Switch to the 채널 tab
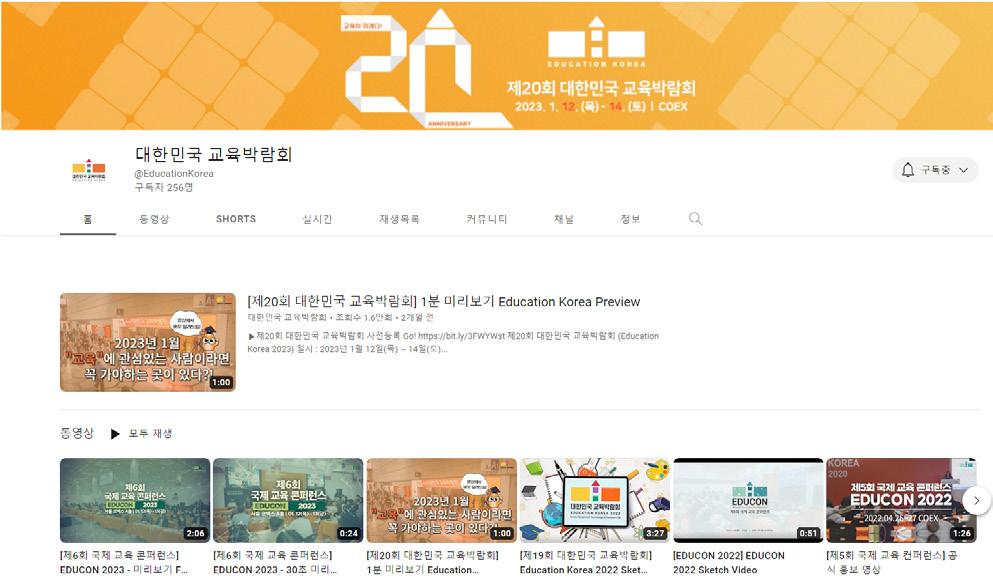 564,219
